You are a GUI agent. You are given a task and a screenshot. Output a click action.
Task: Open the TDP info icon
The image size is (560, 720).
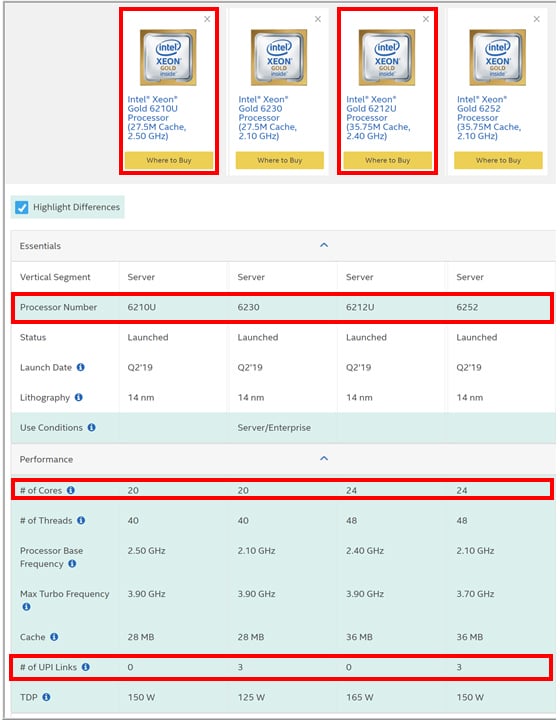(x=46, y=697)
